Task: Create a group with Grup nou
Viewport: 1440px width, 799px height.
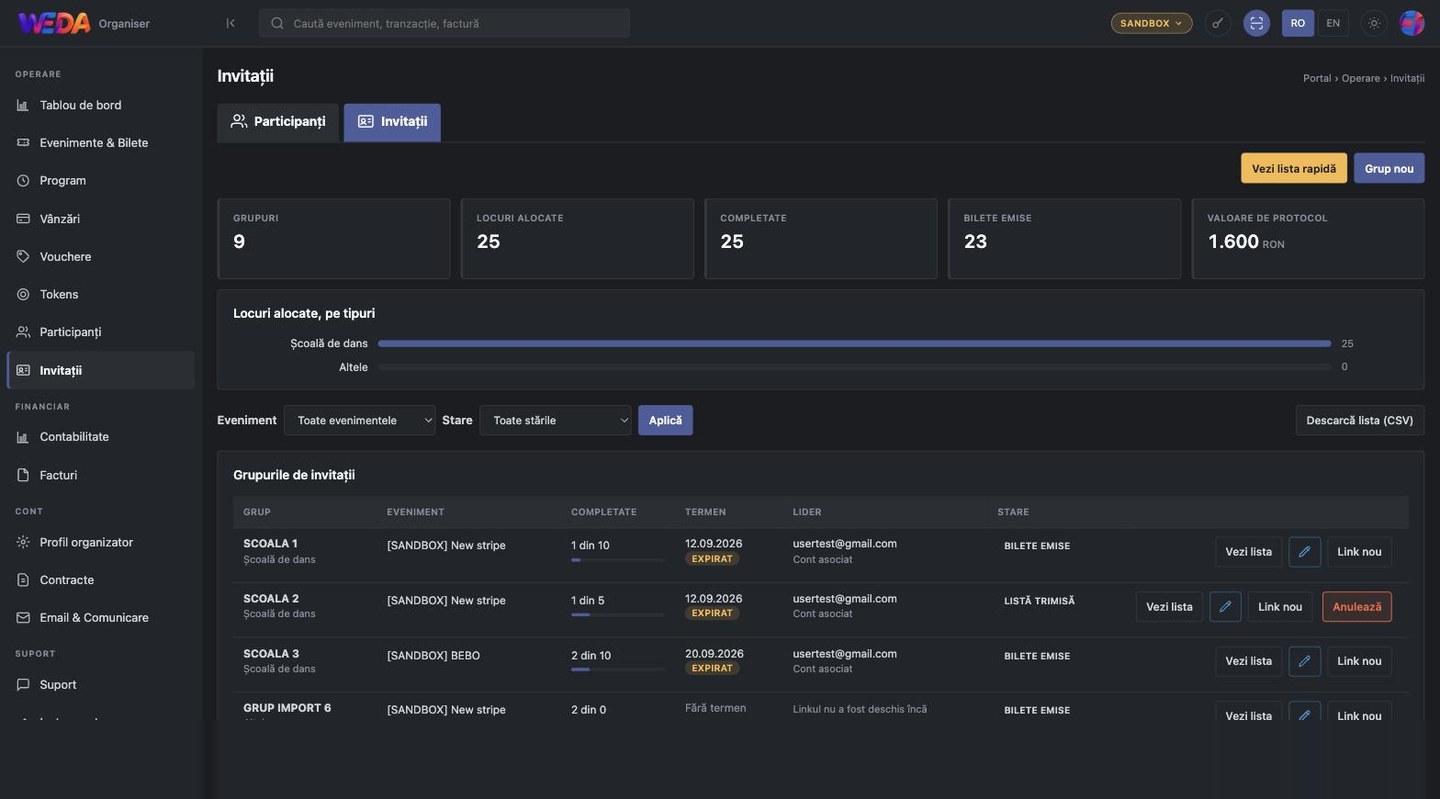Action: pyautogui.click(x=1389, y=168)
